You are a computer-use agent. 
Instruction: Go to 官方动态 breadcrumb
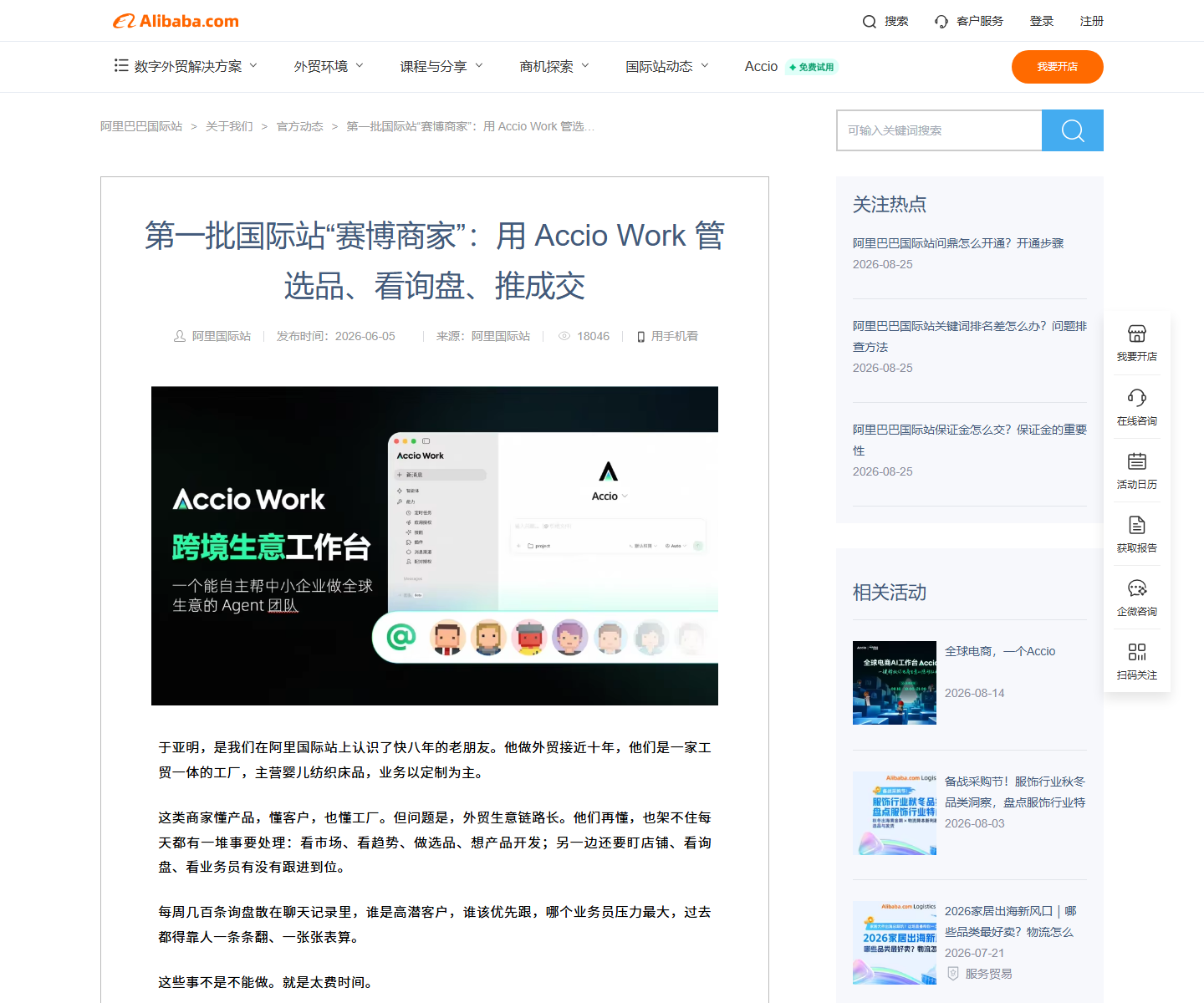300,126
